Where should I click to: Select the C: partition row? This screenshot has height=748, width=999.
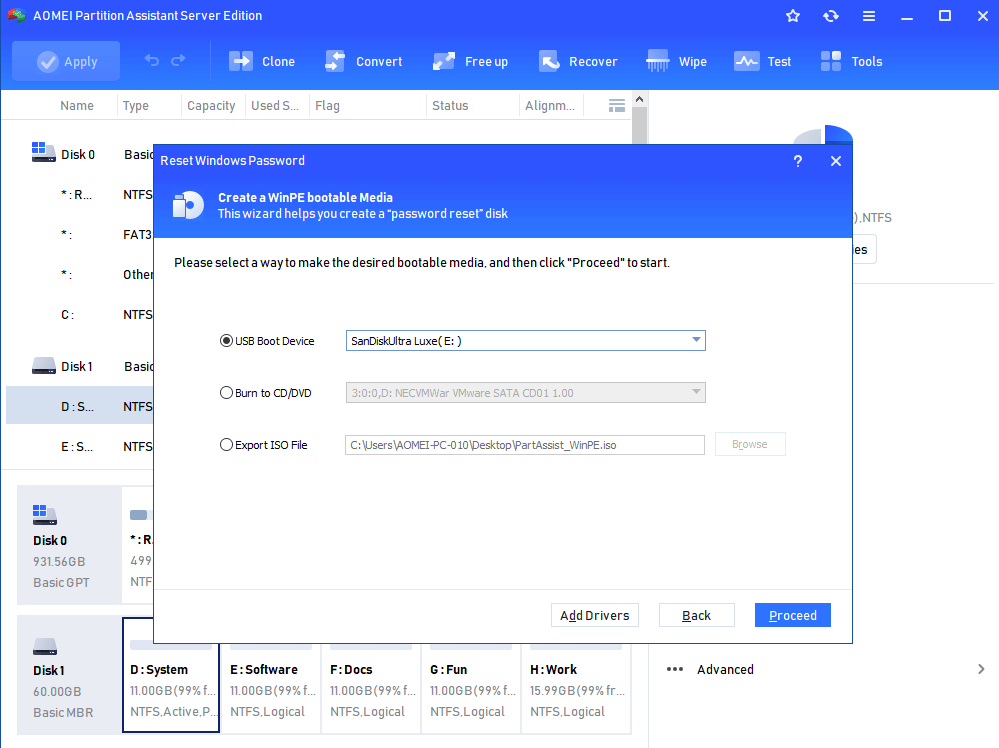[80, 315]
